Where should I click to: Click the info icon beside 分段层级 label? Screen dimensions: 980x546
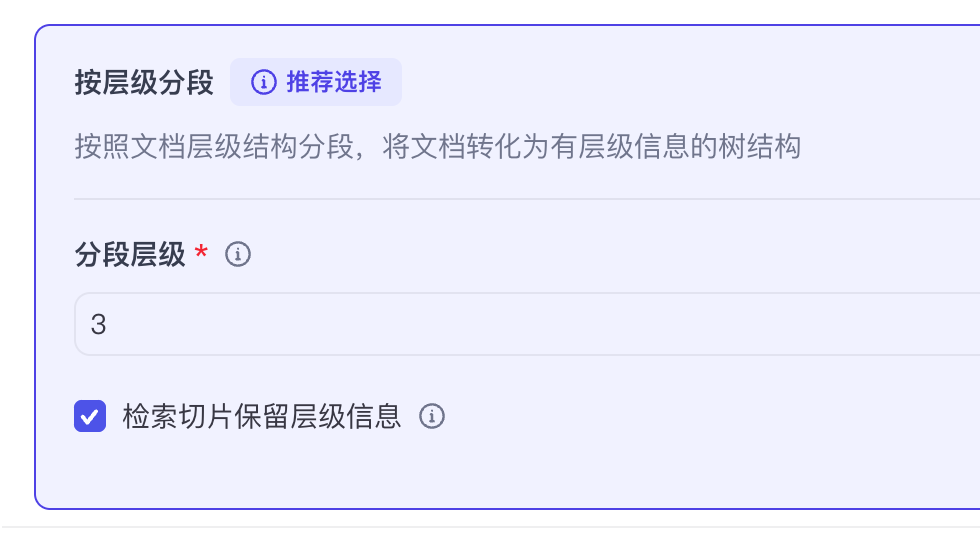click(x=238, y=255)
